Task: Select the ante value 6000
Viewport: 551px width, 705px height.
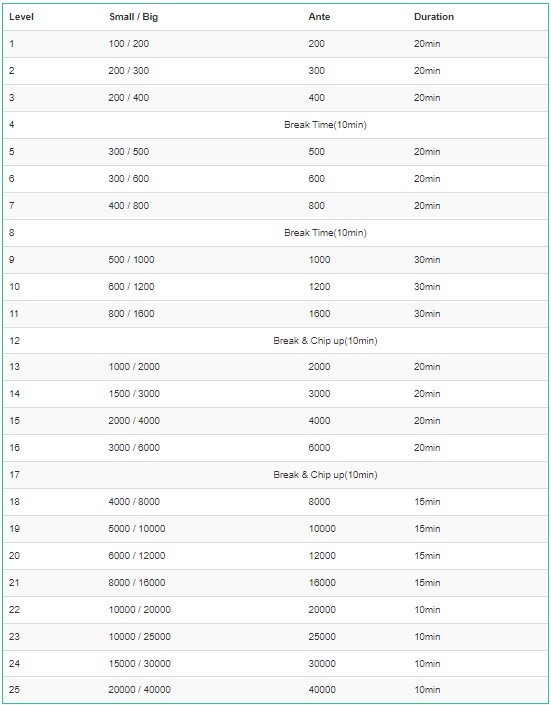Action: click(319, 448)
